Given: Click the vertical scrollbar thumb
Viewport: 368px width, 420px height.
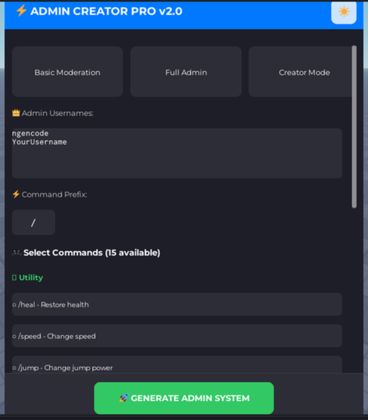Looking at the screenshot, I should (354, 127).
